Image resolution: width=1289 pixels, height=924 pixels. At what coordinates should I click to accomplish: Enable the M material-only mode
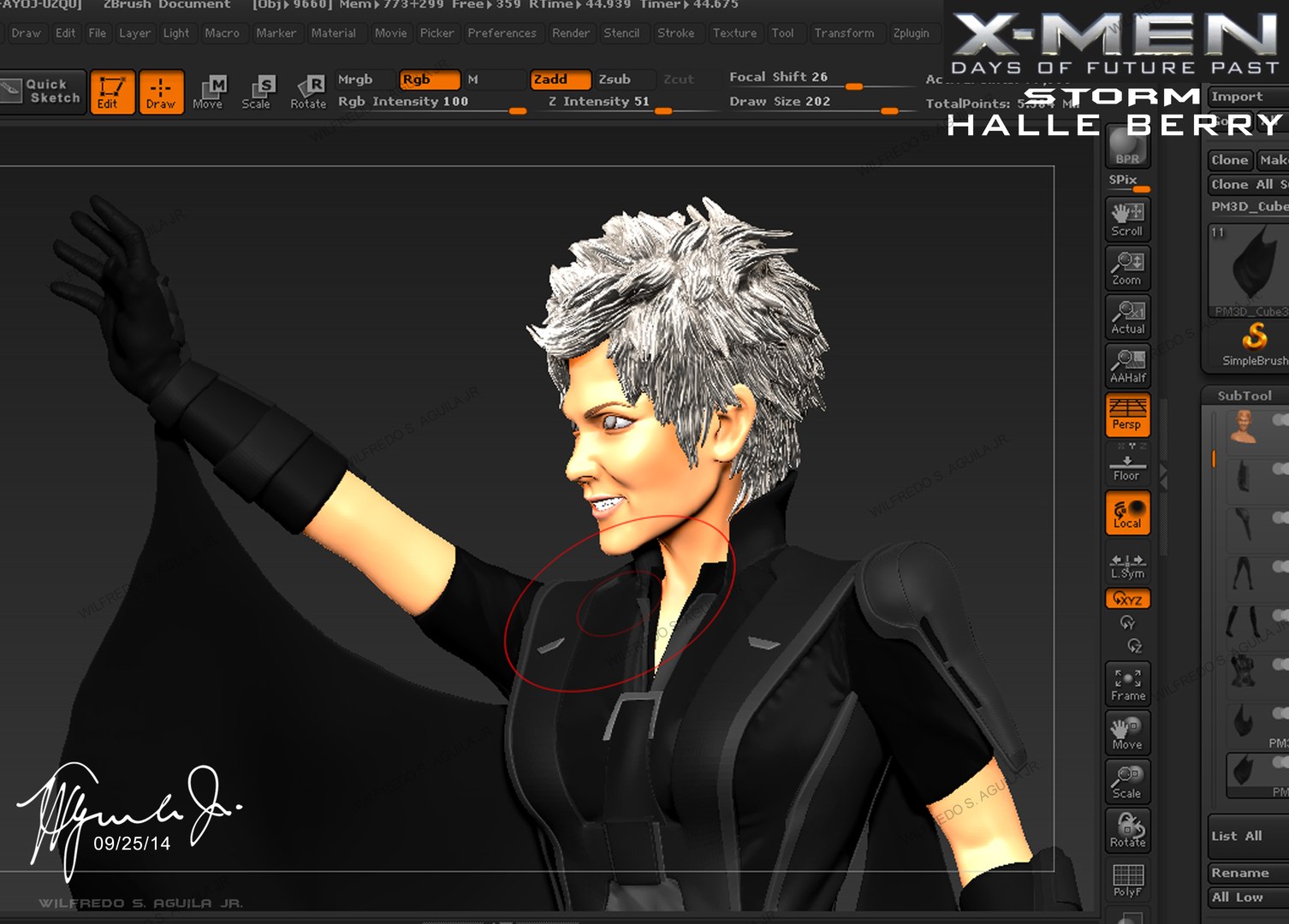(495, 79)
